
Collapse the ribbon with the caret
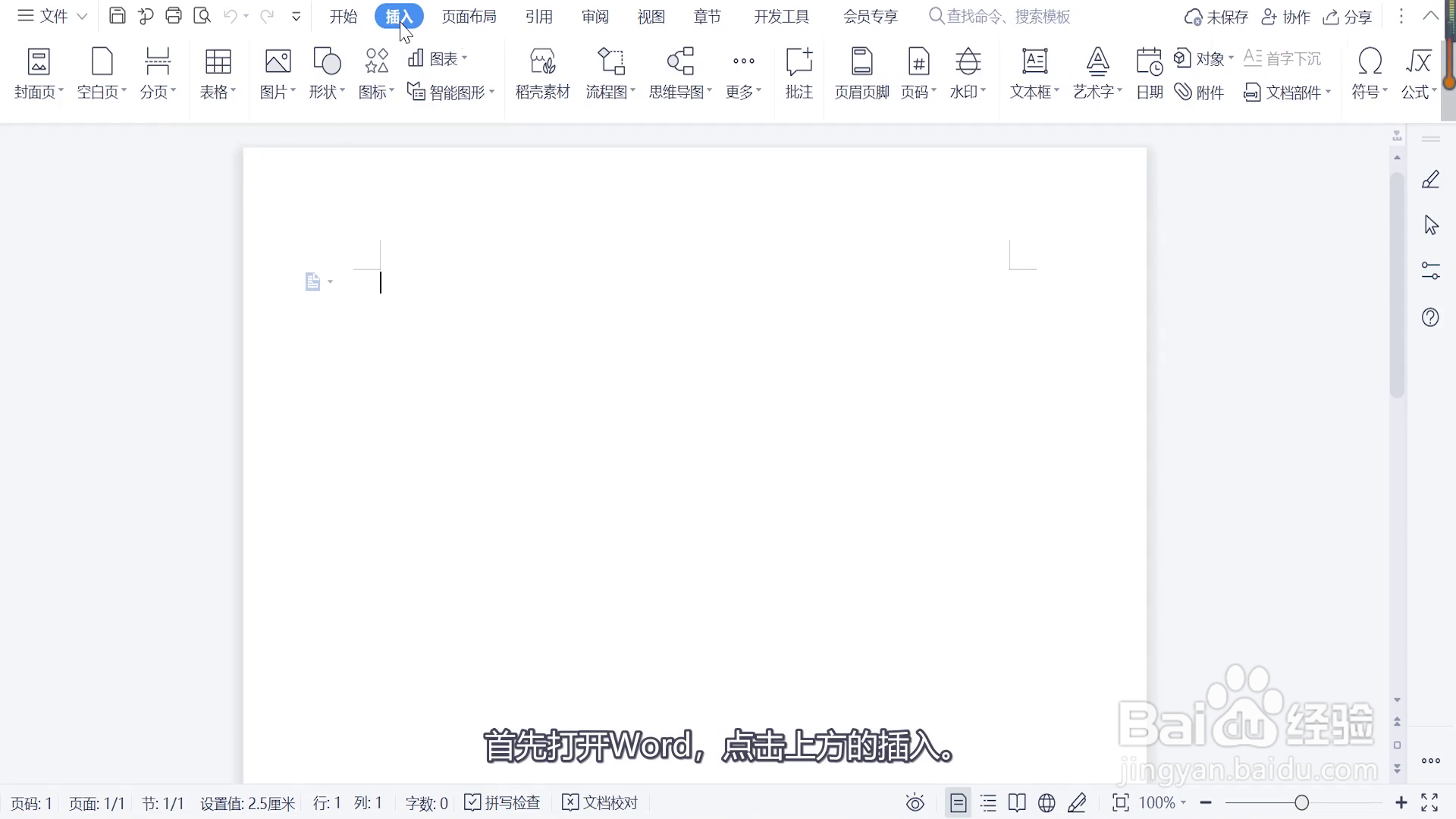[x=1431, y=16]
